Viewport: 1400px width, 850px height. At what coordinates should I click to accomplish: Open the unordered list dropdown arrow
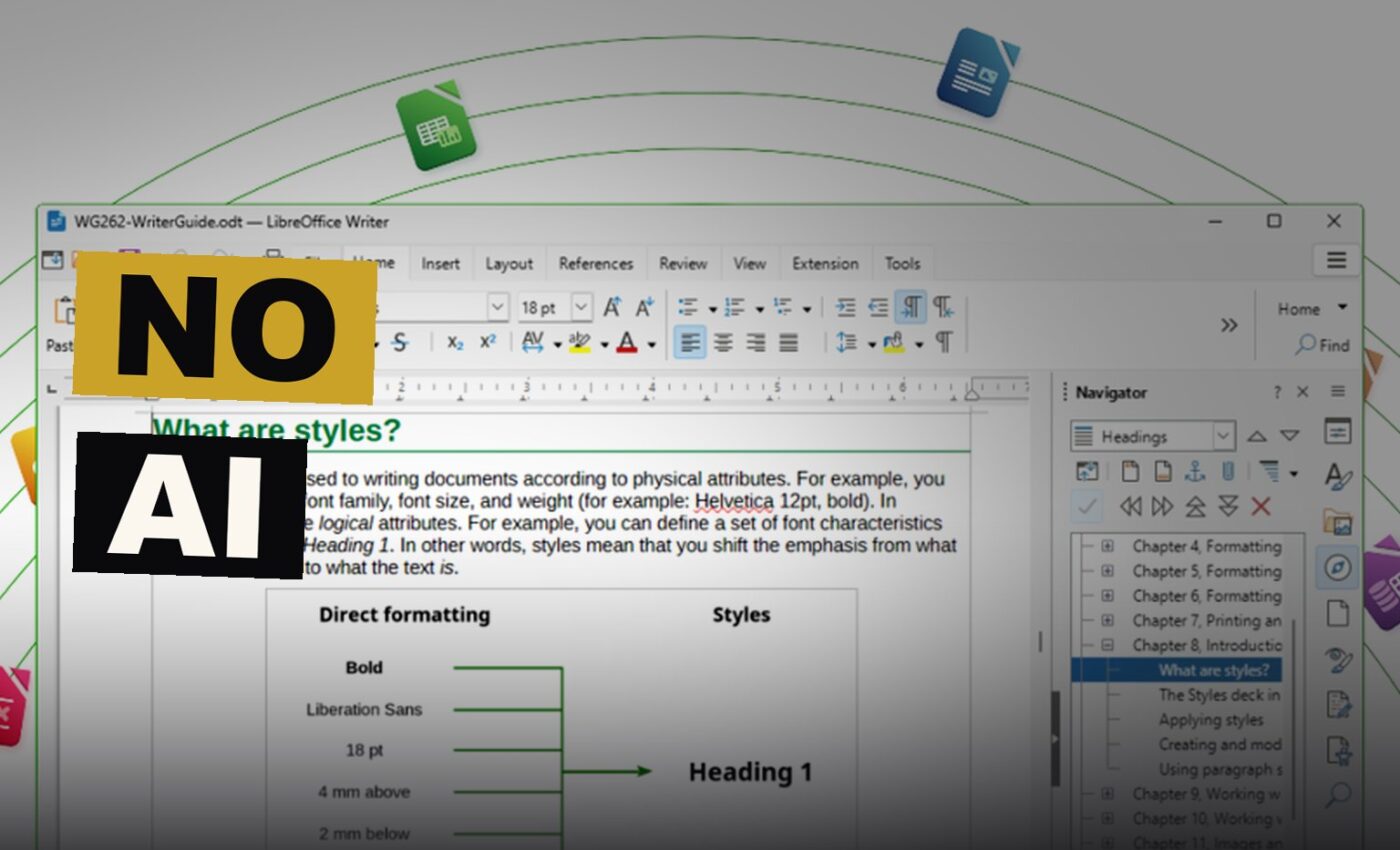pos(712,309)
